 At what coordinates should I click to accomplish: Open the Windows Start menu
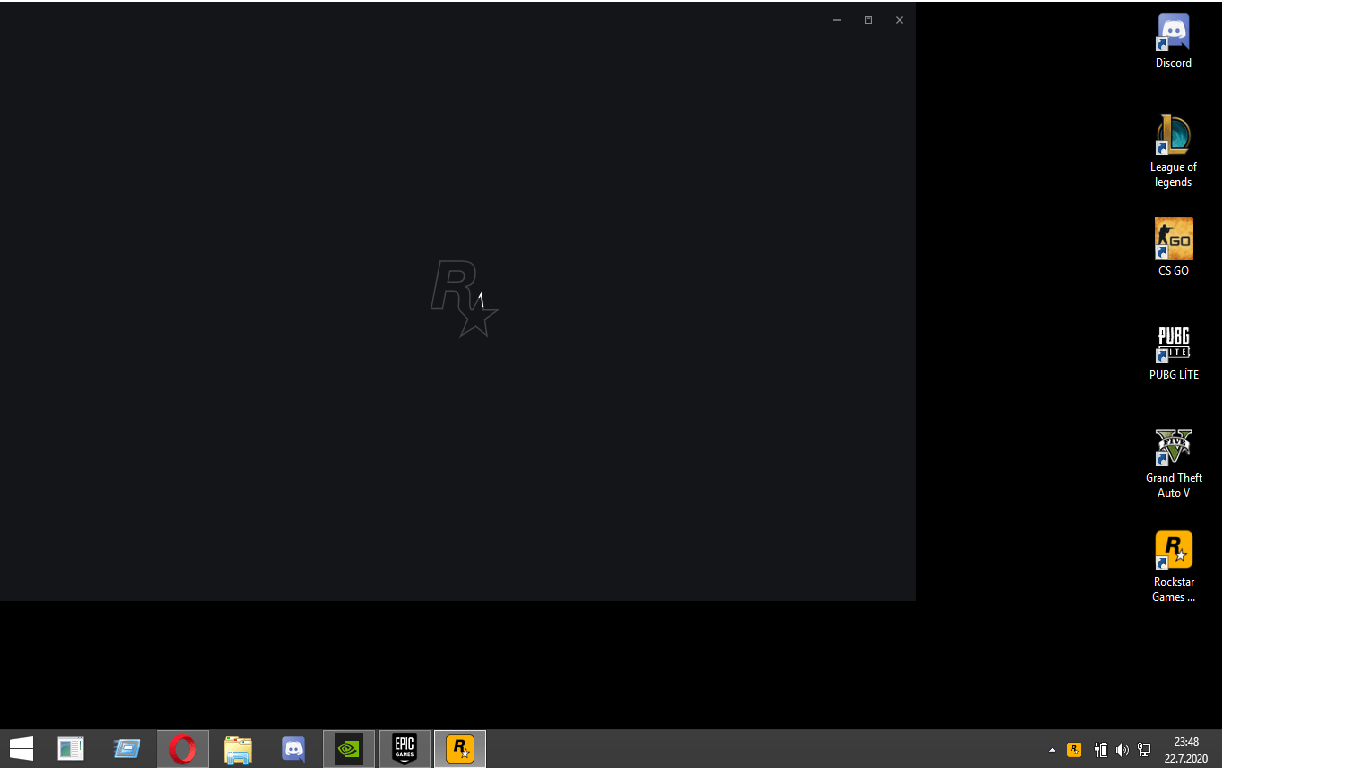pos(21,748)
